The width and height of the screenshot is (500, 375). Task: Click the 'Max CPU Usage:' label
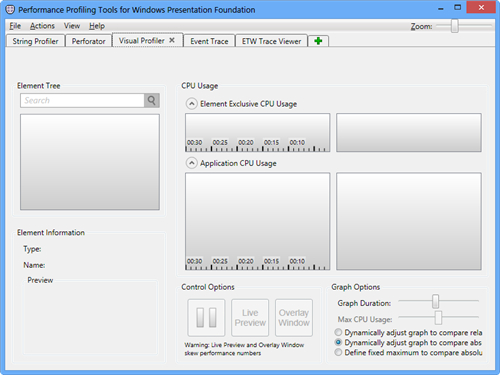tap(365, 319)
